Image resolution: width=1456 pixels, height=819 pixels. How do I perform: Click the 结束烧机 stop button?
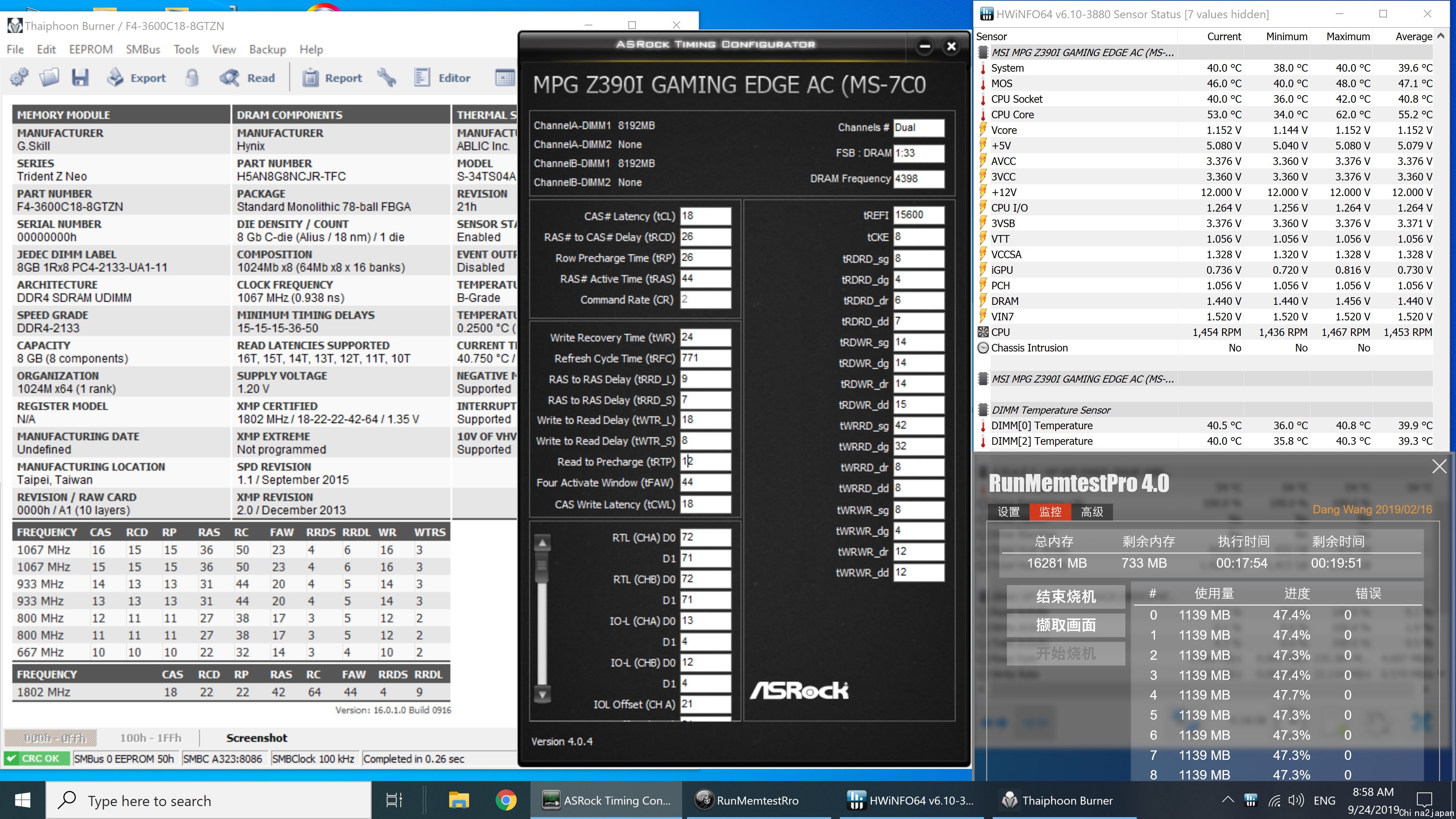point(1065,596)
